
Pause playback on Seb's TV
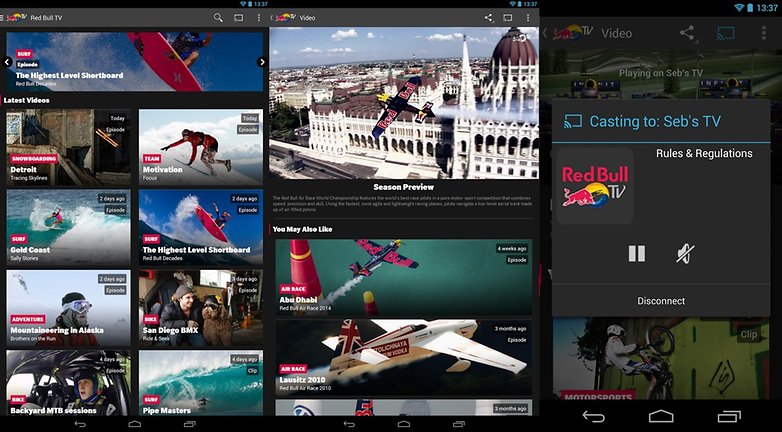pos(637,253)
